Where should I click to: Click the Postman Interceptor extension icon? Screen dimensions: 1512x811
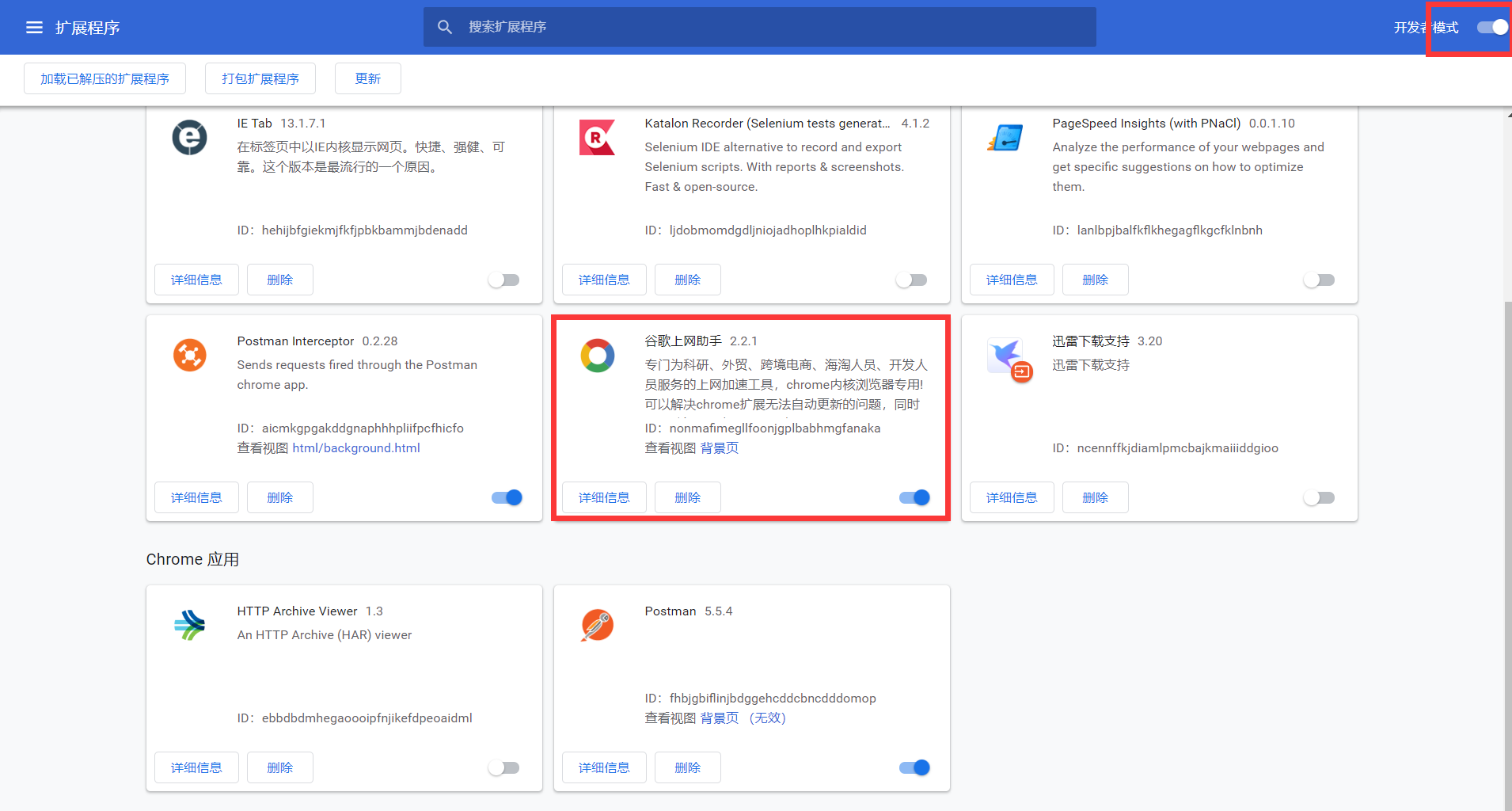(x=190, y=355)
